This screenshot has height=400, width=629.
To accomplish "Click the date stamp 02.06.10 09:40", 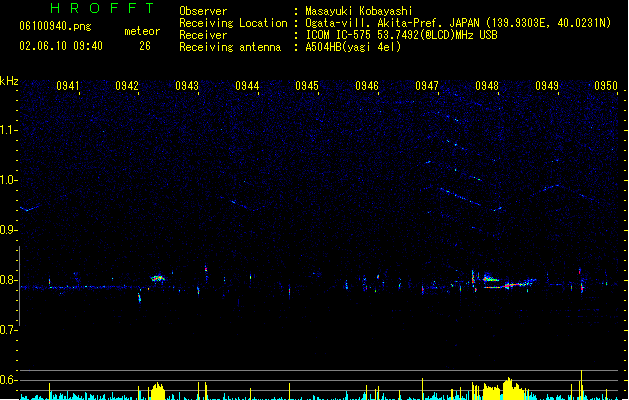I will click(x=61, y=46).
